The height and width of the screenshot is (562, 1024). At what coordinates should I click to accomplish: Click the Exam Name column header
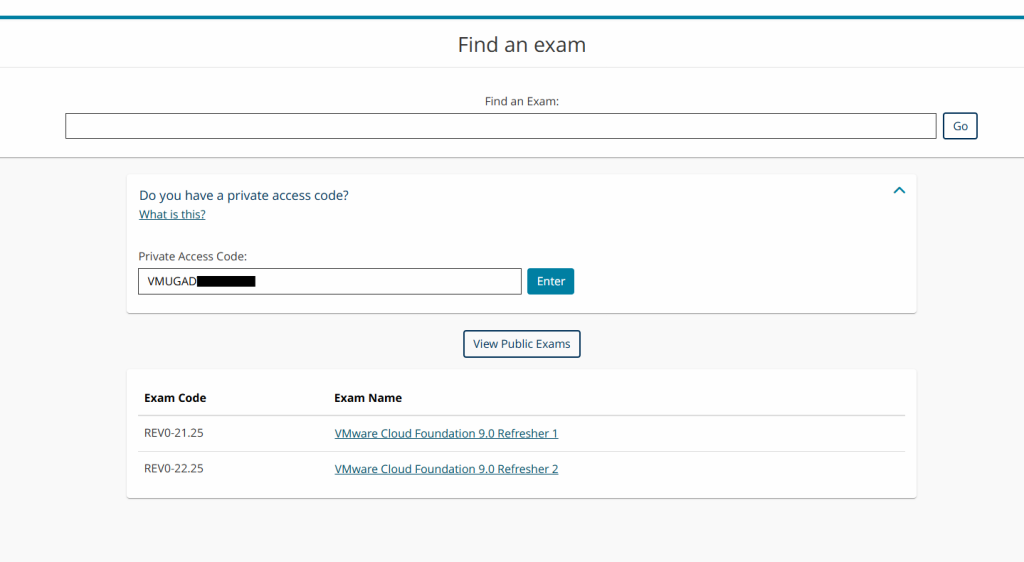click(368, 398)
